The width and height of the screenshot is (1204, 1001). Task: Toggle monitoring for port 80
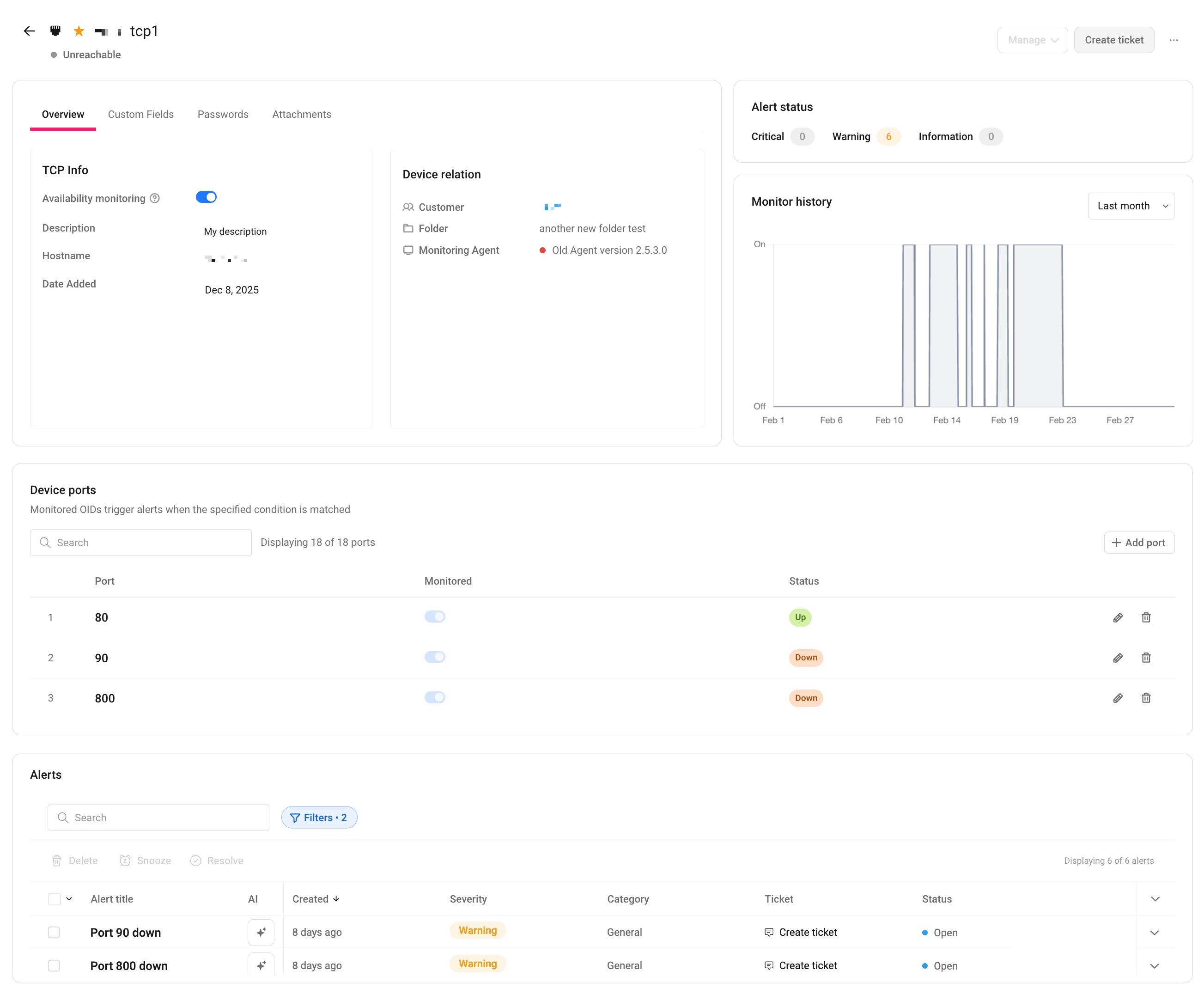(435, 616)
